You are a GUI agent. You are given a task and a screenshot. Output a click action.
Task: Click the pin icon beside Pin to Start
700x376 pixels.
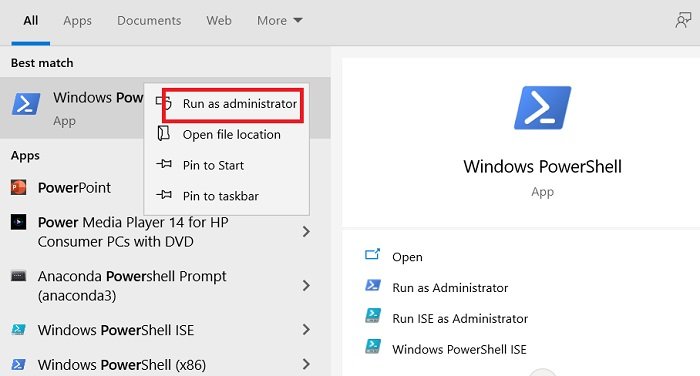164,164
